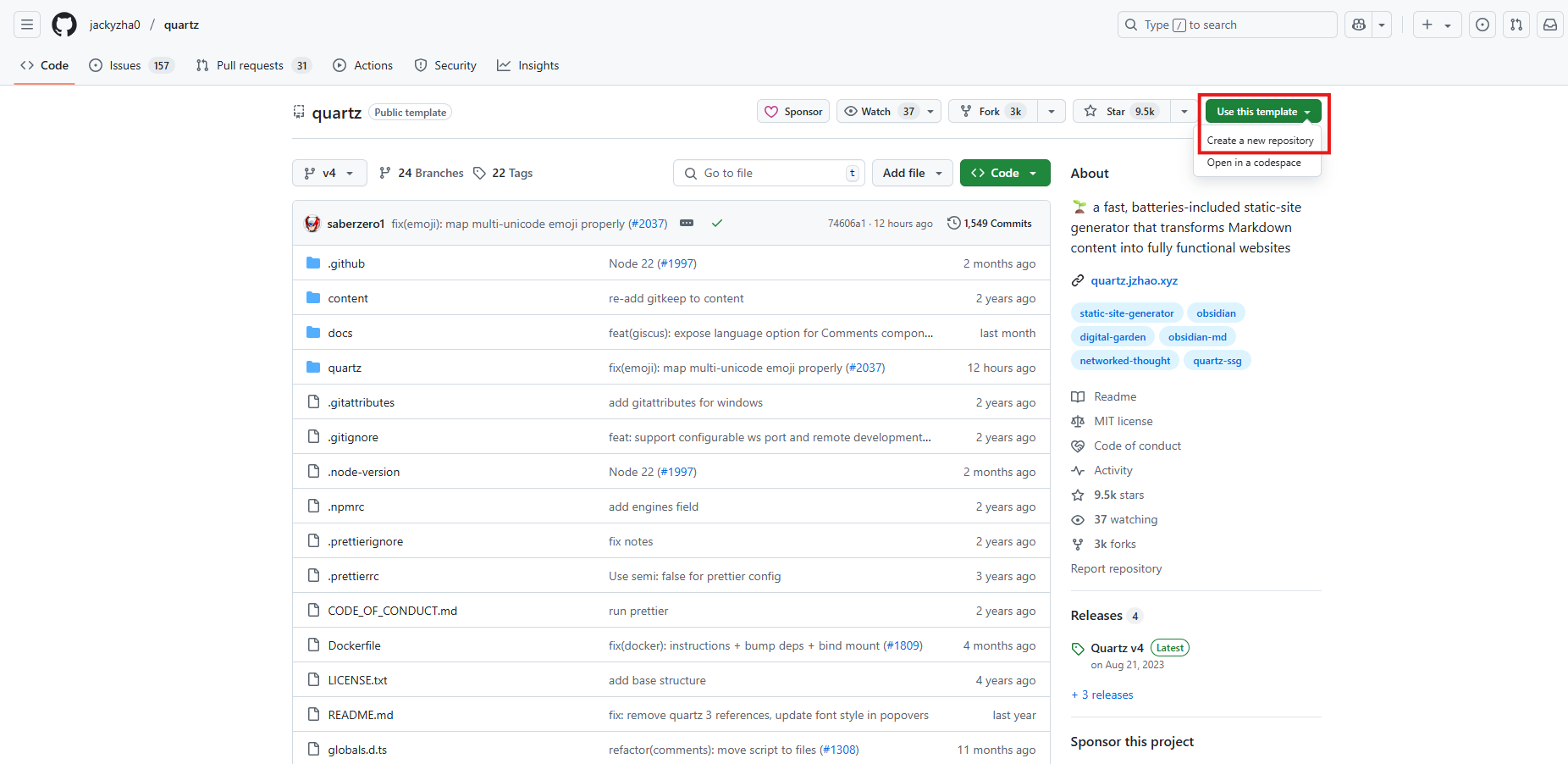Click the Sponsor heart button
Viewport: 1568px width, 764px height.
pyautogui.click(x=793, y=112)
